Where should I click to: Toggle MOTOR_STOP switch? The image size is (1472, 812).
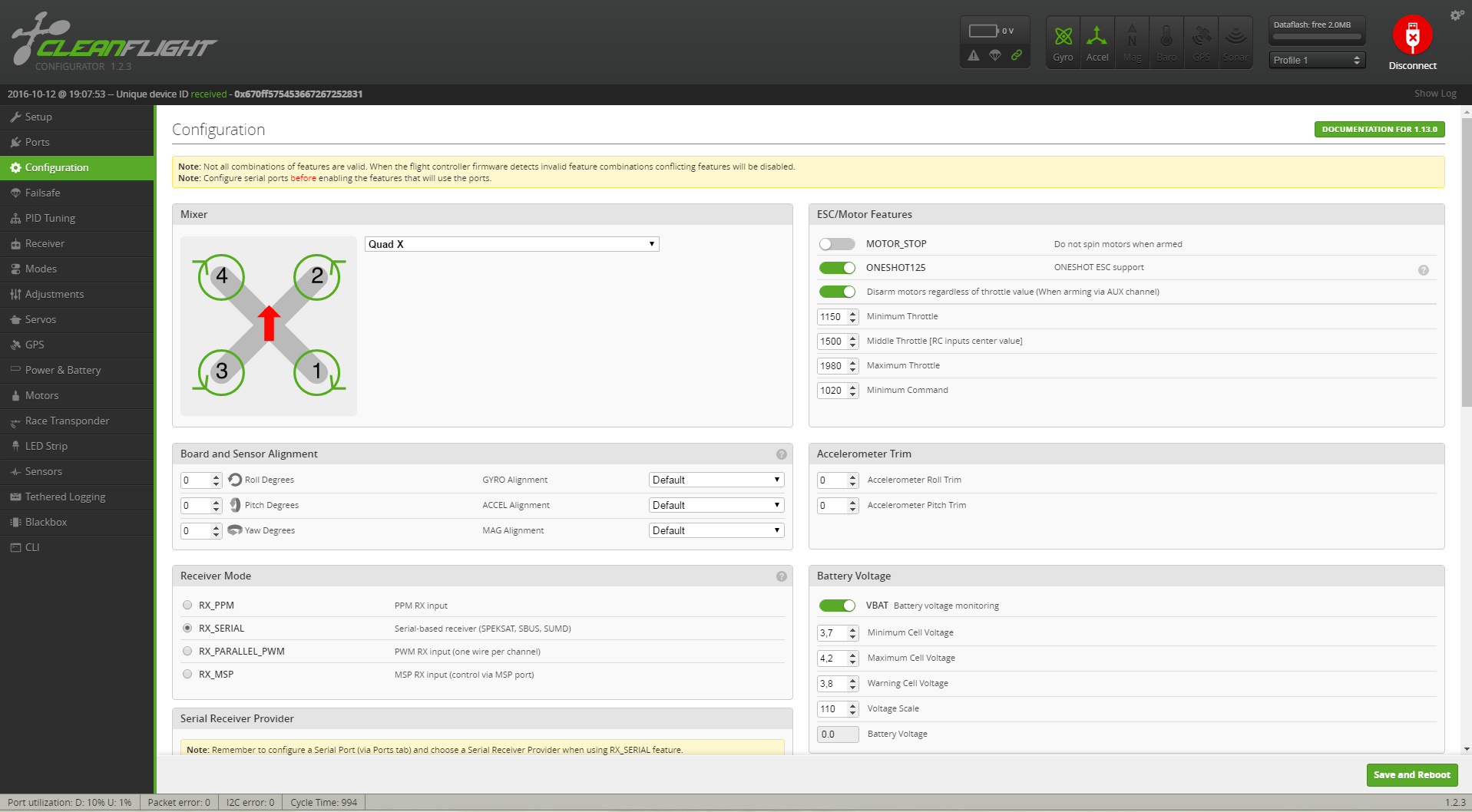pyautogui.click(x=837, y=244)
